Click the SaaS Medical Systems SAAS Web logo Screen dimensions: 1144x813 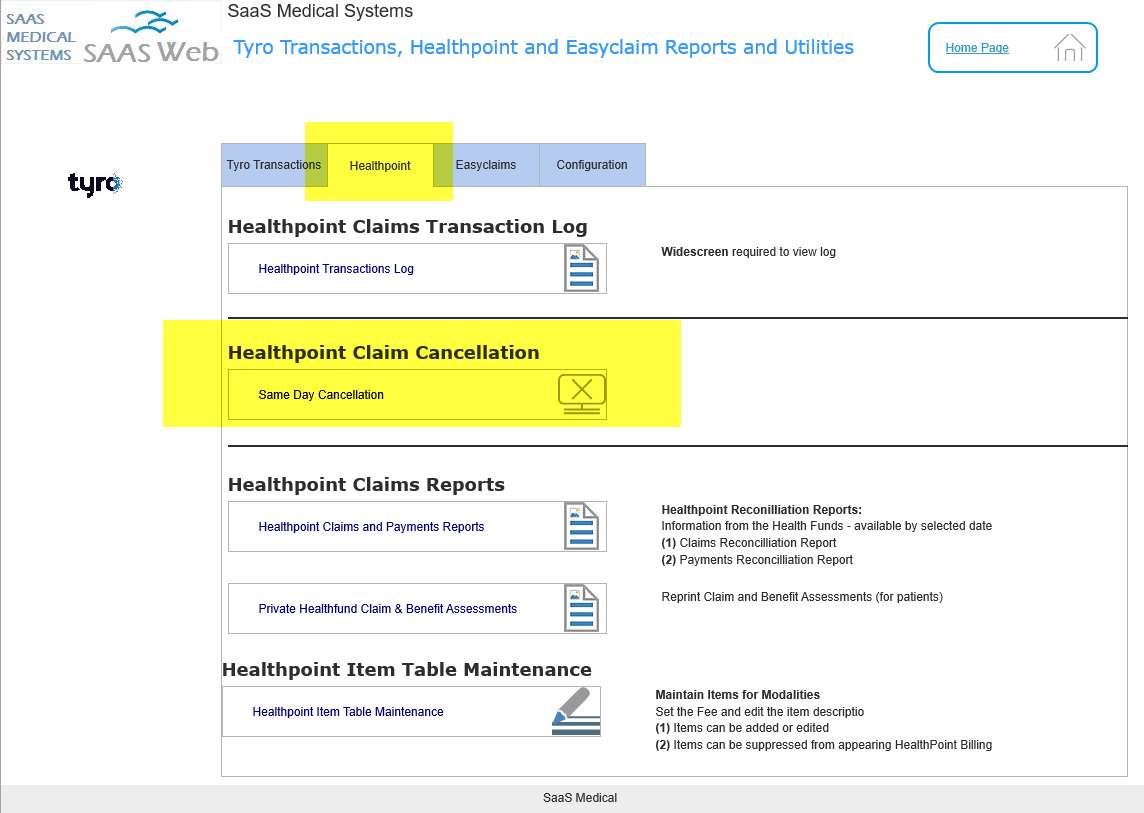tap(112, 34)
